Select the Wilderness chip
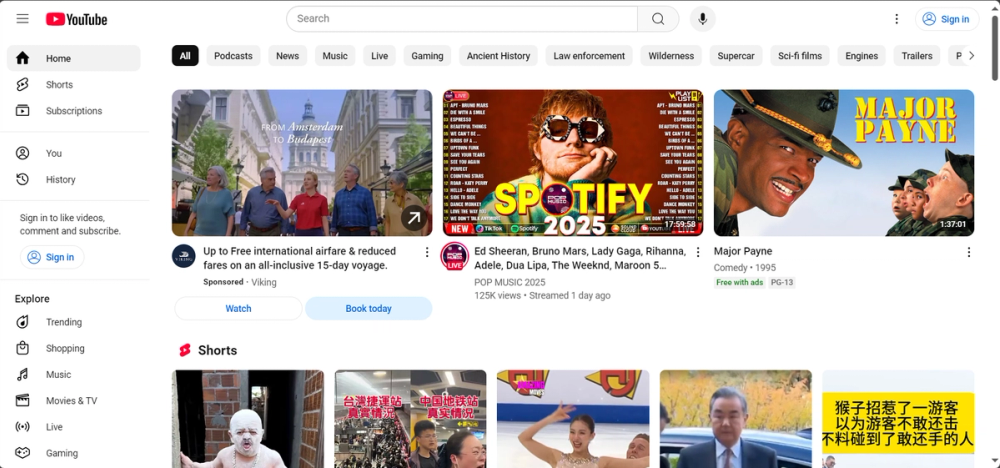This screenshot has height=468, width=1000. [671, 55]
